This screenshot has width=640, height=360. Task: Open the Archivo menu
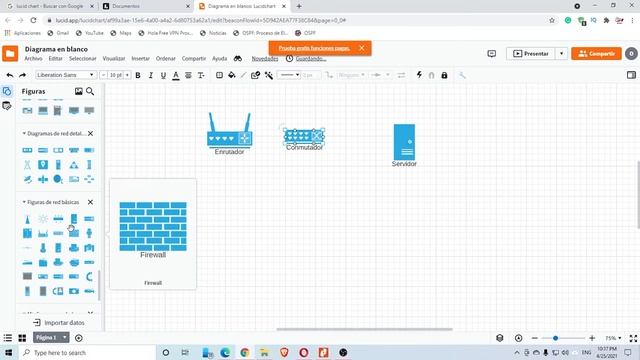pyautogui.click(x=33, y=59)
